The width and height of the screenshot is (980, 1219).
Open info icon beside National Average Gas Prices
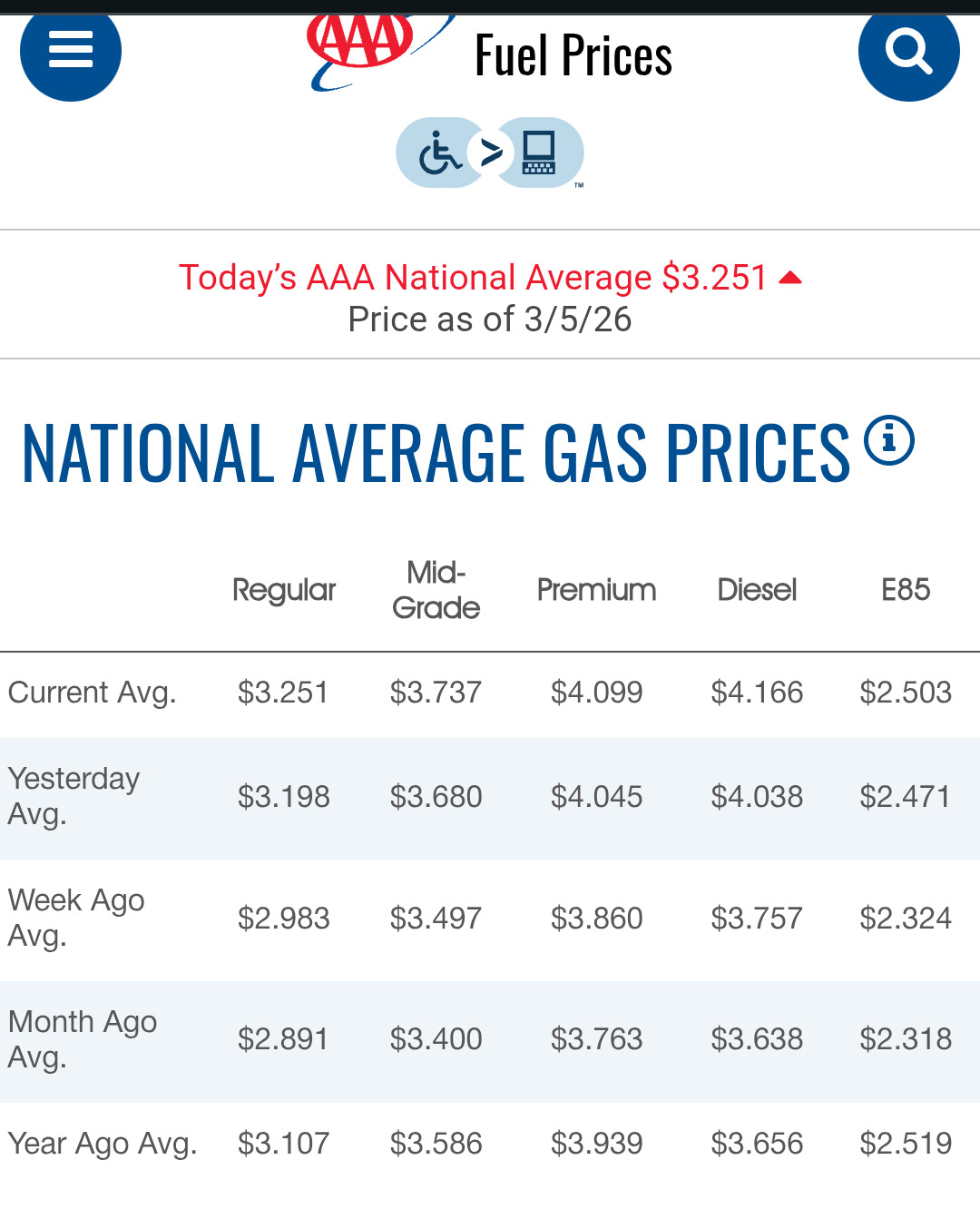[888, 441]
